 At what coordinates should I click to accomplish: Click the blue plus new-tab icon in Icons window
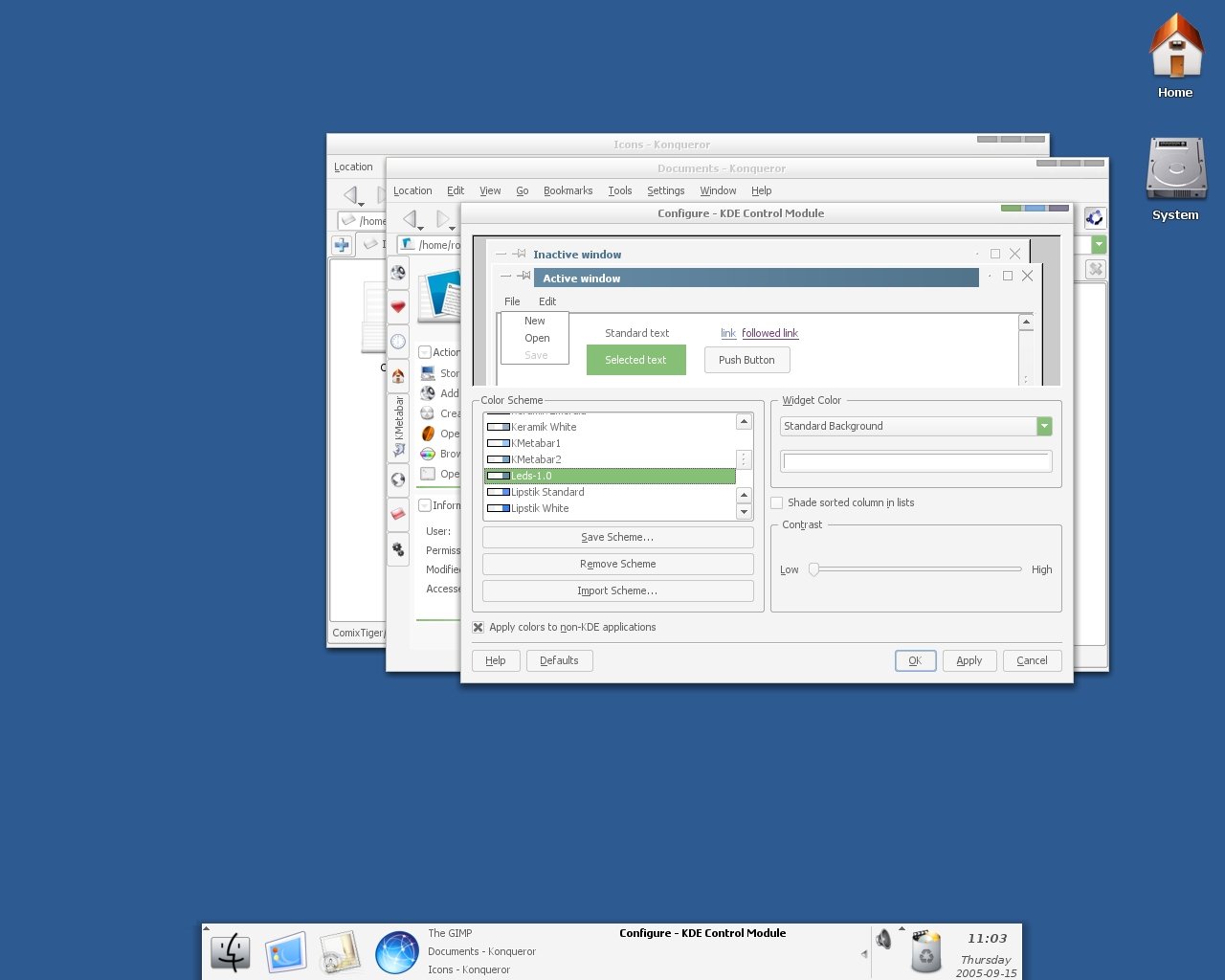[342, 245]
